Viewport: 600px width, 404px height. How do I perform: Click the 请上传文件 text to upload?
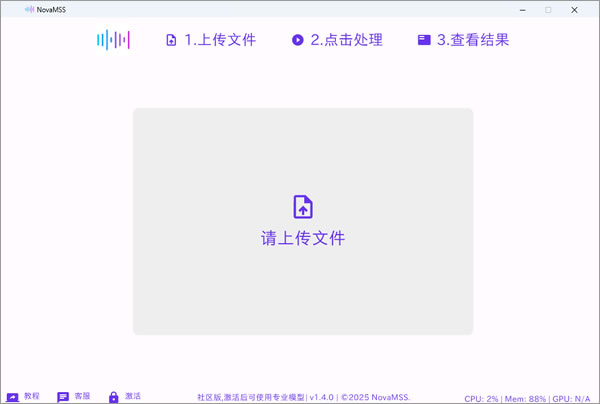click(303, 238)
